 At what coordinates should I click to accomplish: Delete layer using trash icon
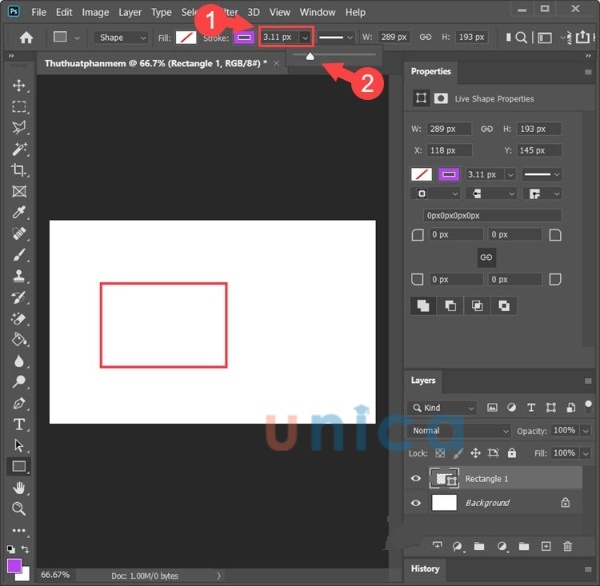pos(568,546)
